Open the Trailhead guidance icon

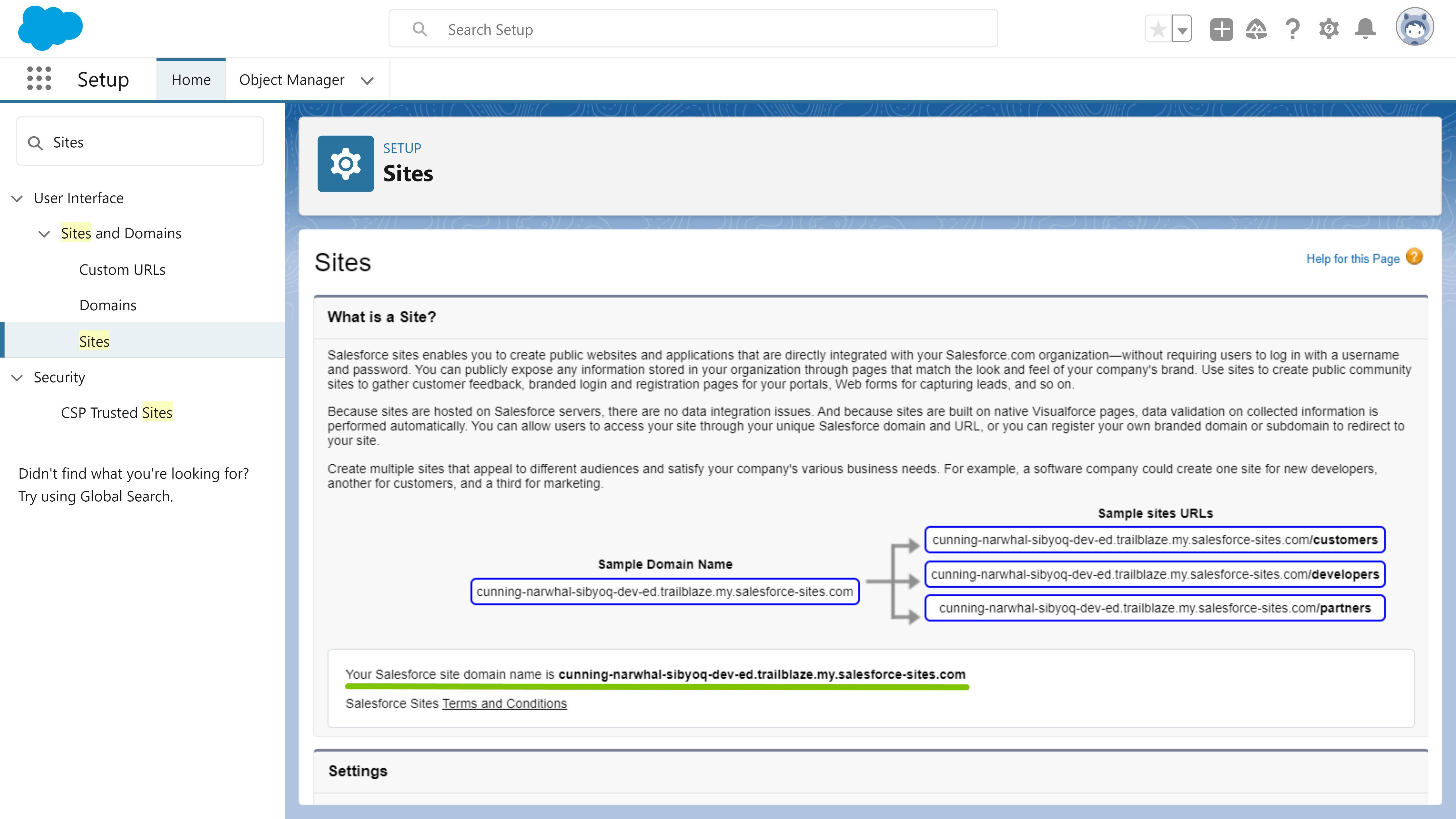pyautogui.click(x=1256, y=29)
